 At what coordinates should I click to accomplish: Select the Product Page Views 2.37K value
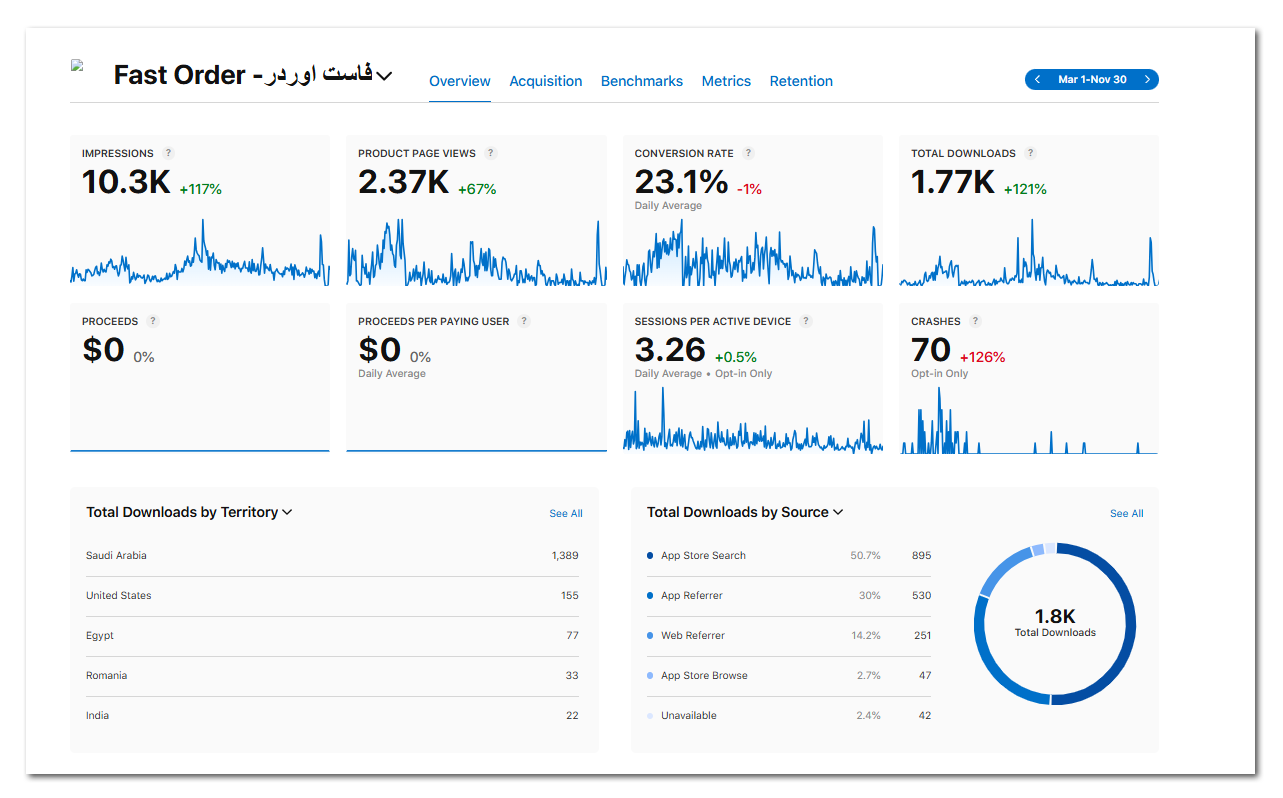404,182
